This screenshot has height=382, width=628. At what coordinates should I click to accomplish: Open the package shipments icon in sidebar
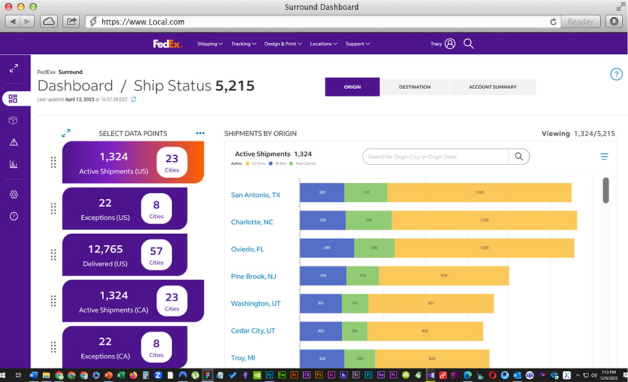[13, 121]
